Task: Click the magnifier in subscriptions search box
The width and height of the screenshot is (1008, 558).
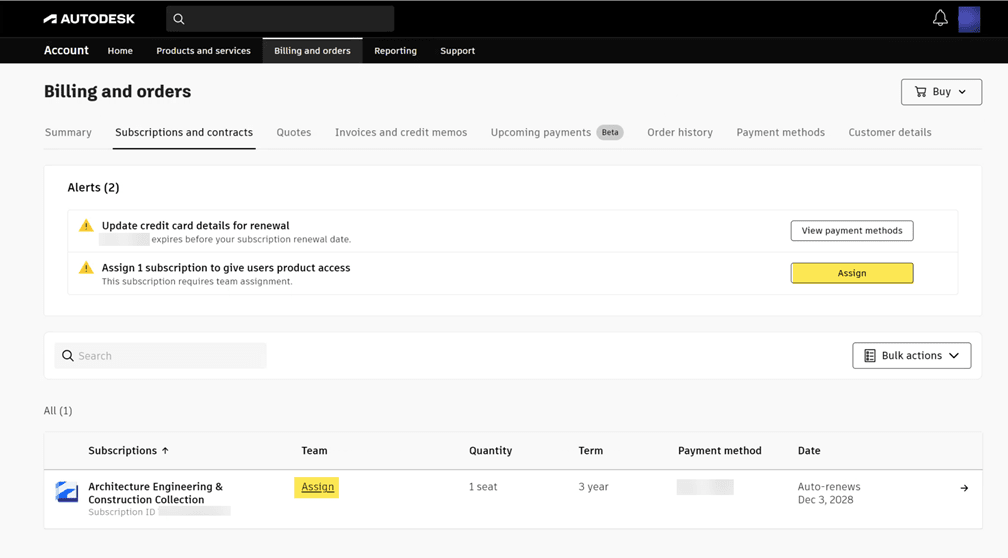Action: 68,356
